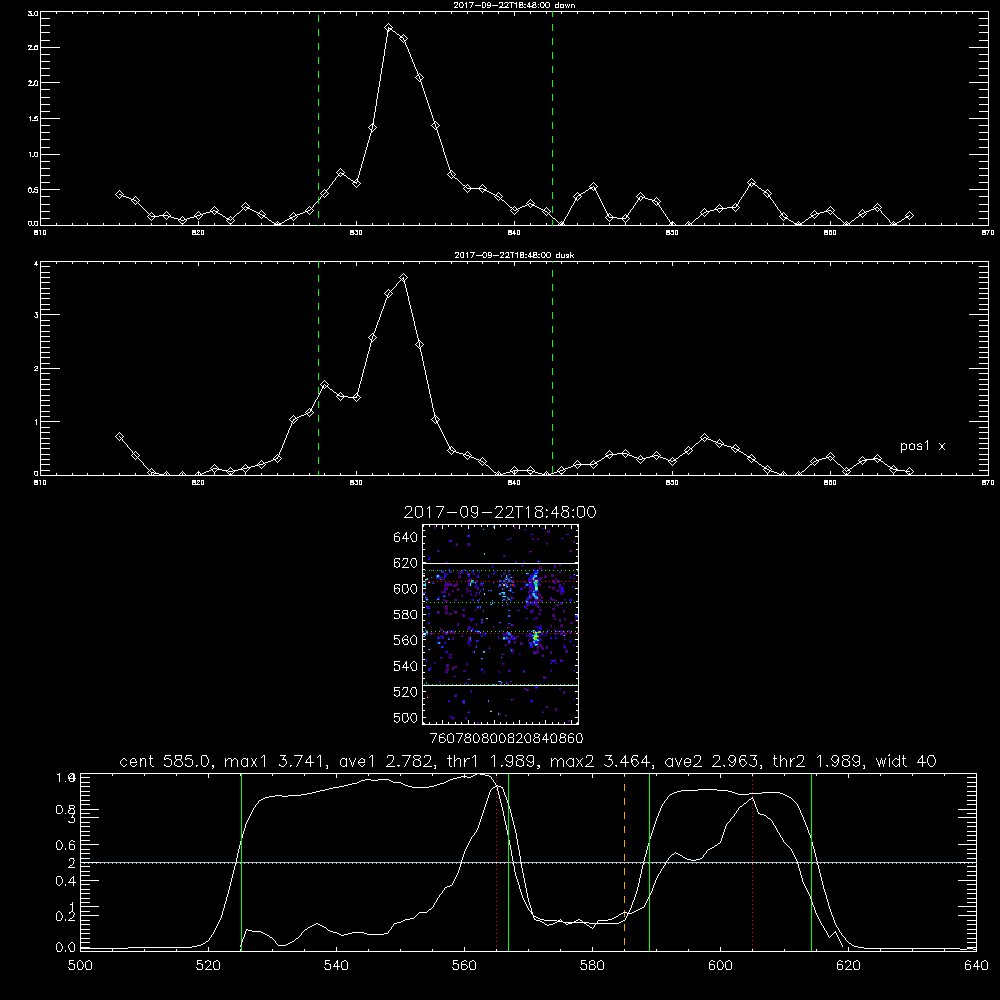Click the heatmap title '2017-09-22T18:48:00'

click(x=500, y=512)
